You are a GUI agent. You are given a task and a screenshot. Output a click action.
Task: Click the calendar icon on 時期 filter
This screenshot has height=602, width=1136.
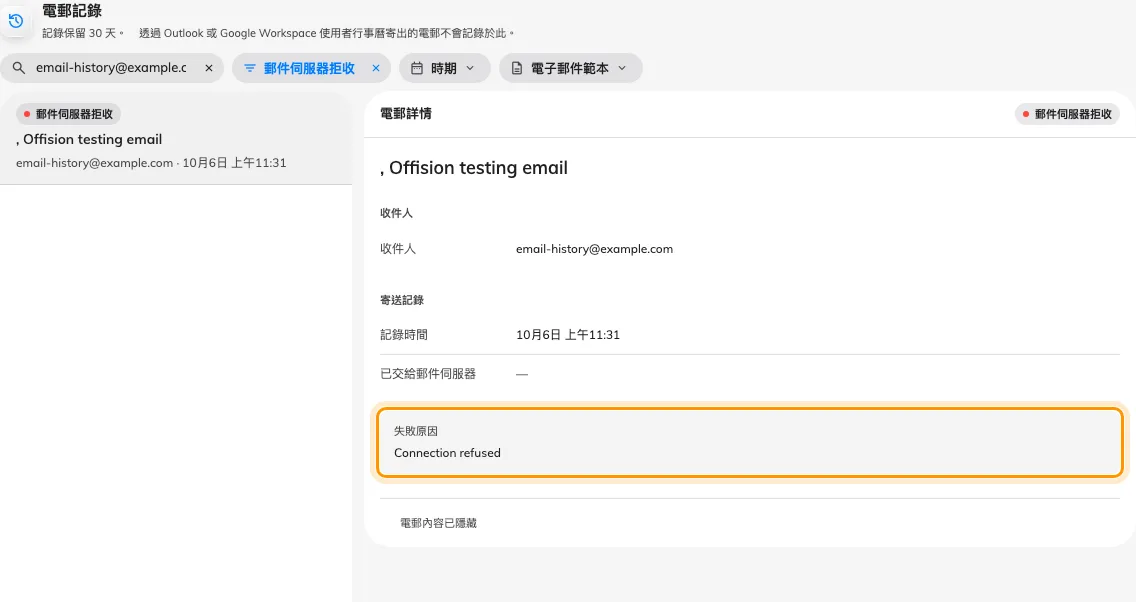click(x=417, y=68)
